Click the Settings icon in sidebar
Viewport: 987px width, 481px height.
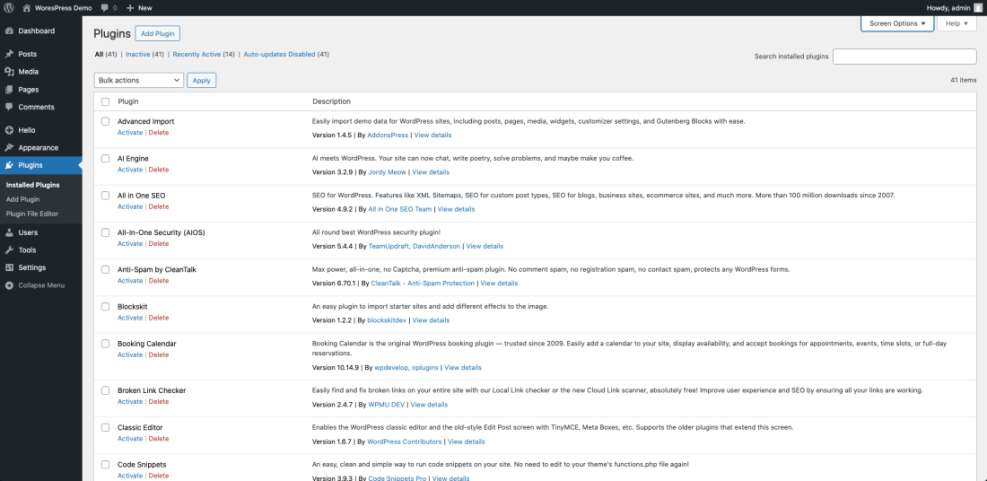pyautogui.click(x=9, y=268)
